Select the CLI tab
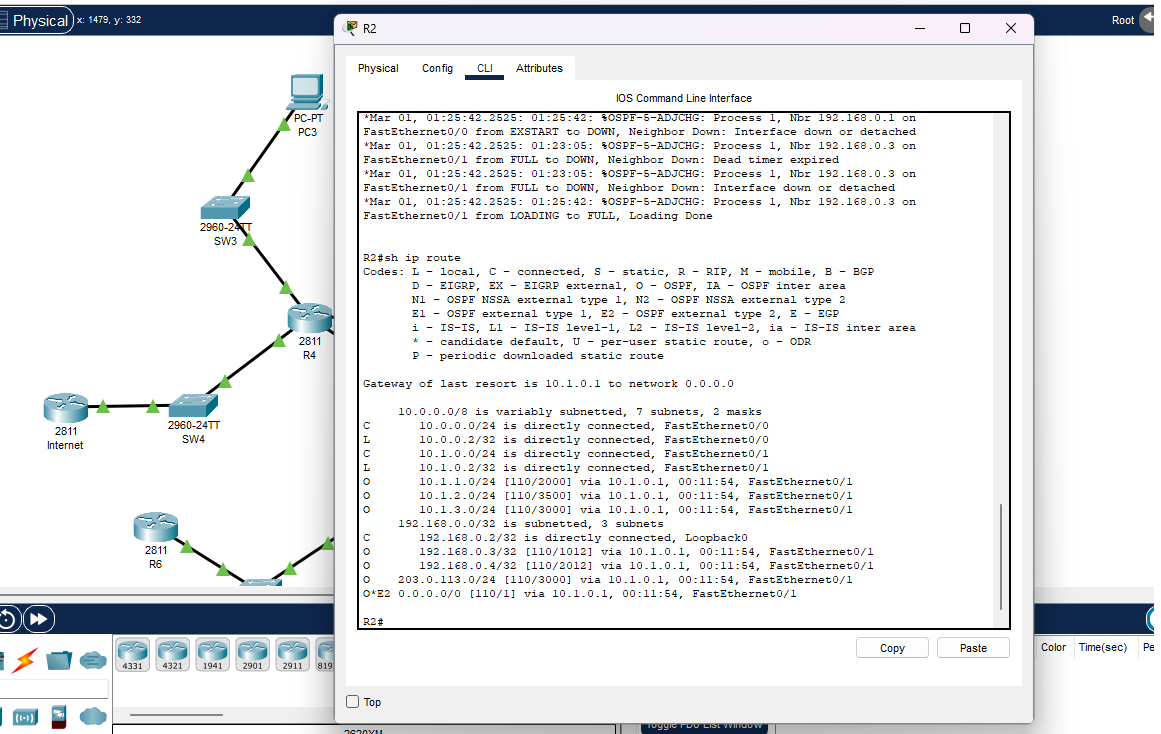Image resolution: width=1161 pixels, height=734 pixels. pos(485,68)
